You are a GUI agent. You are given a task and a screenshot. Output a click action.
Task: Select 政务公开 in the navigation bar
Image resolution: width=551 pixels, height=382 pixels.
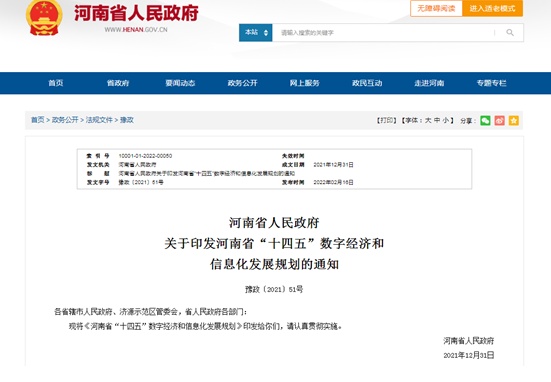tap(242, 83)
